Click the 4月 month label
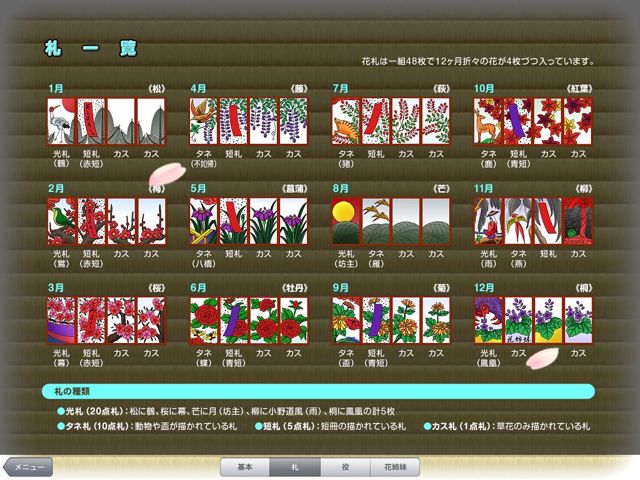 [x=198, y=89]
